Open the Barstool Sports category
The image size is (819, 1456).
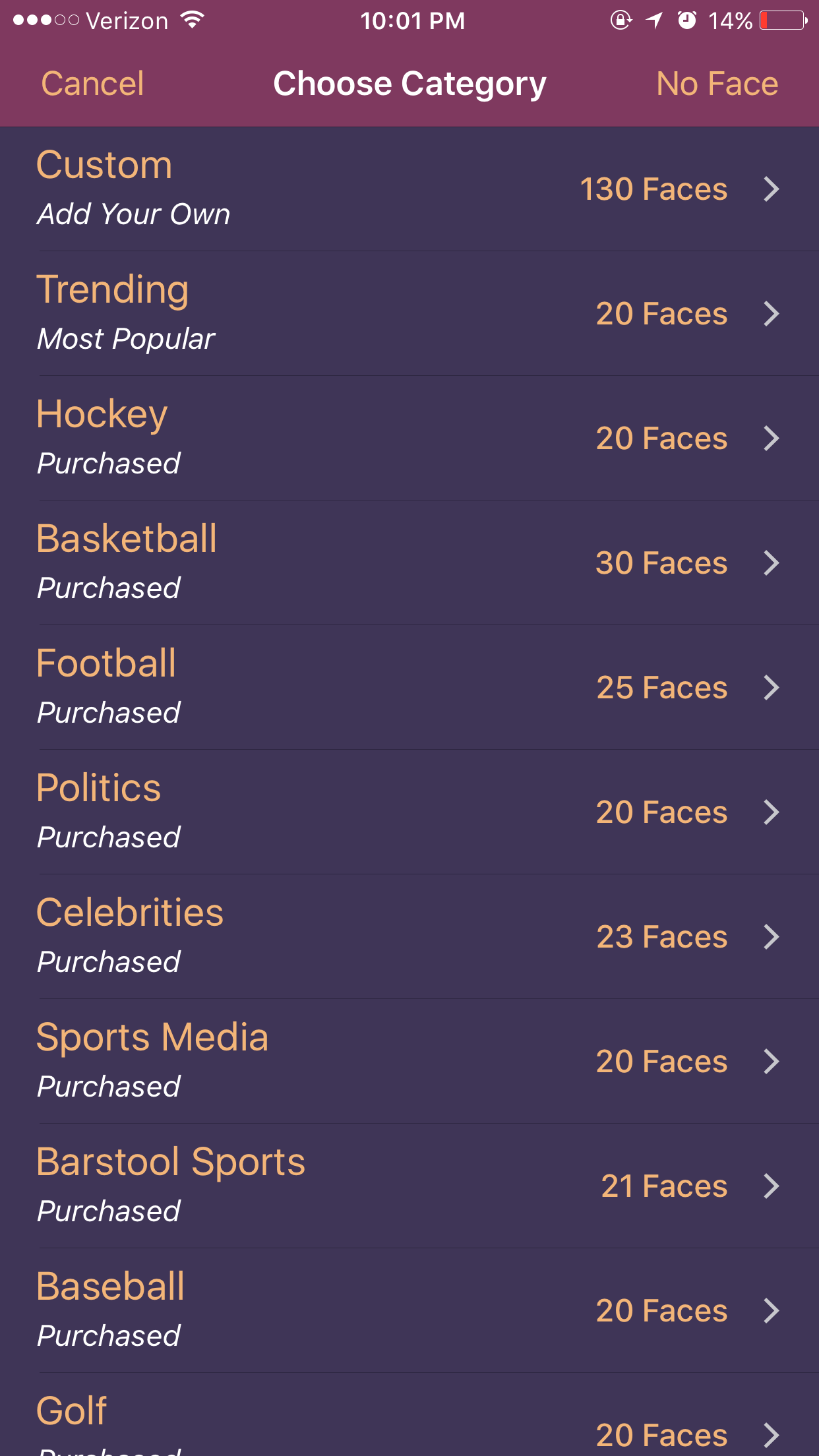point(409,1186)
